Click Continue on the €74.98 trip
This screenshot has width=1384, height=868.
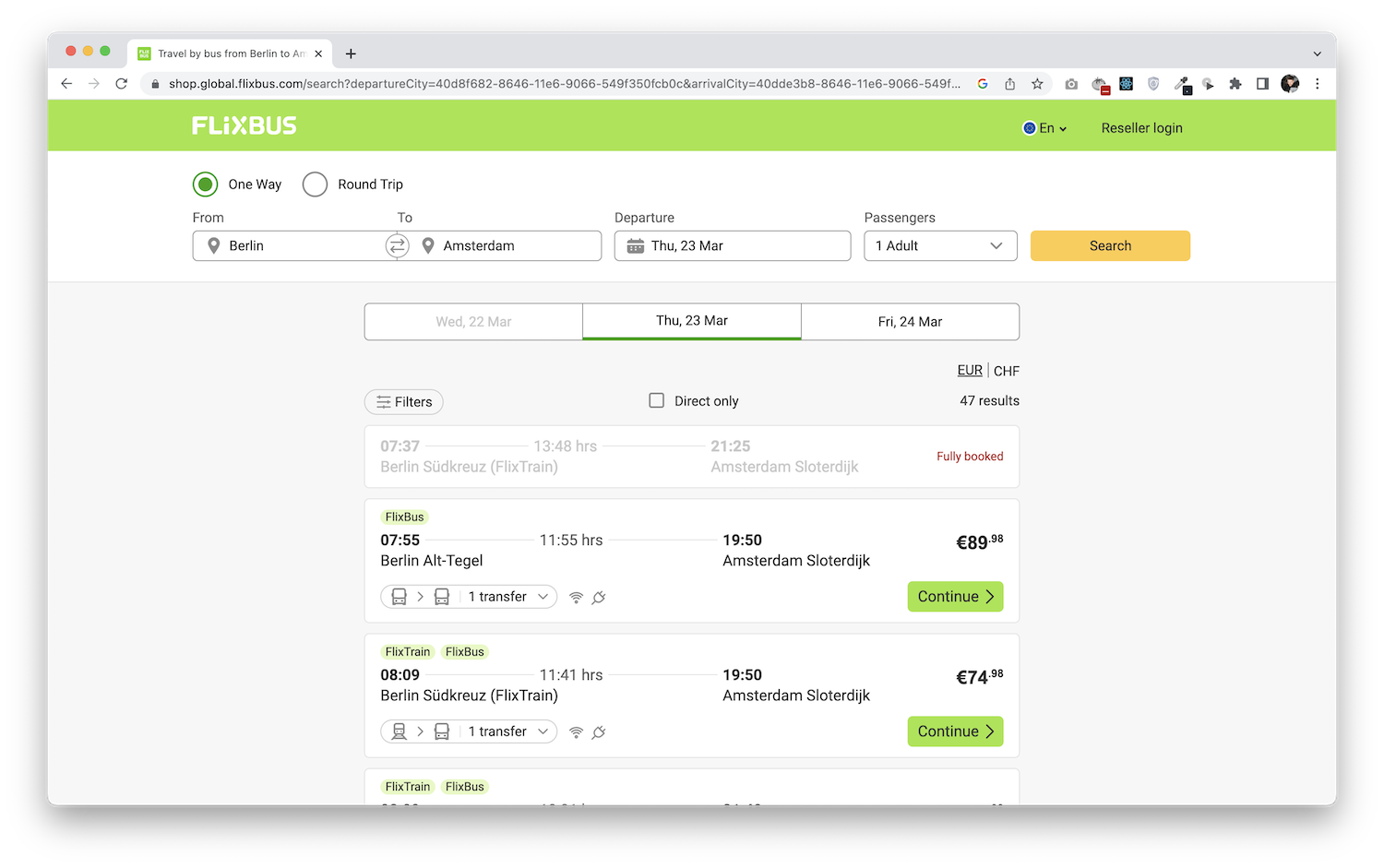[955, 731]
